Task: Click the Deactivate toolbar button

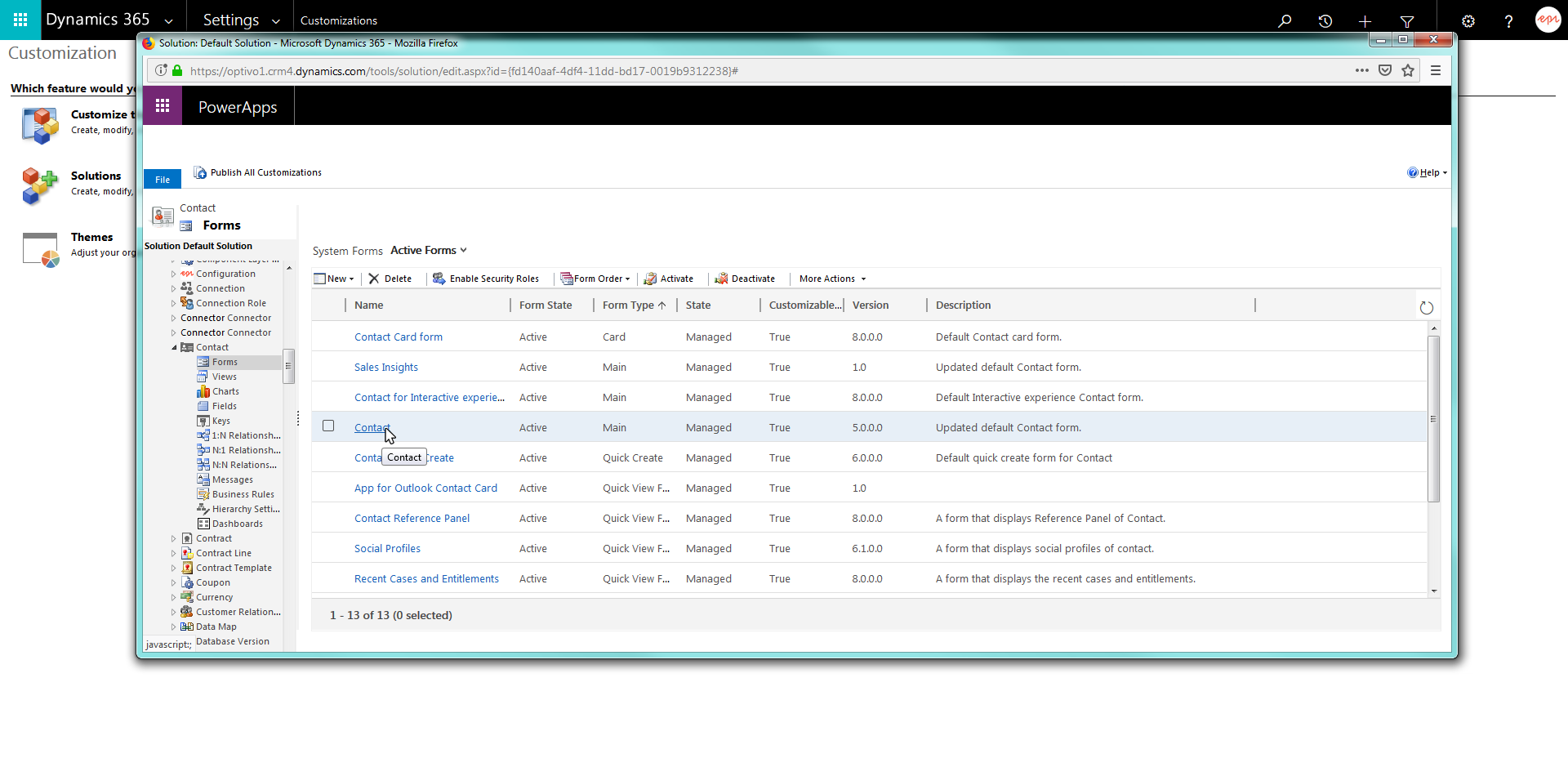Action: pos(745,279)
